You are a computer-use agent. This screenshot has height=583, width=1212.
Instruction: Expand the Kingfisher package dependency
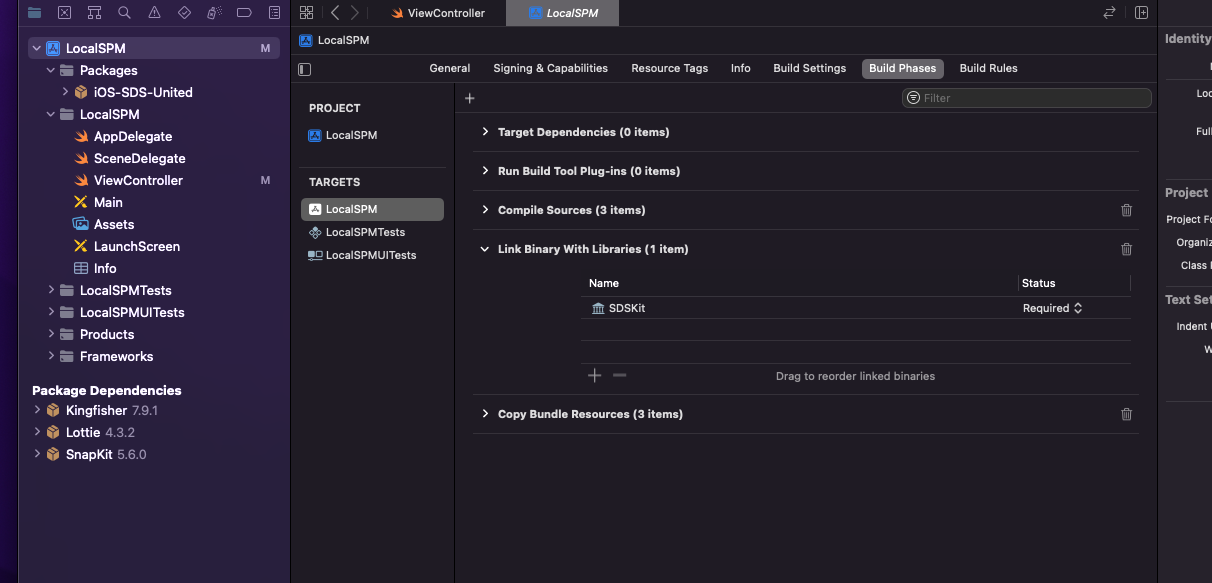click(x=37, y=410)
